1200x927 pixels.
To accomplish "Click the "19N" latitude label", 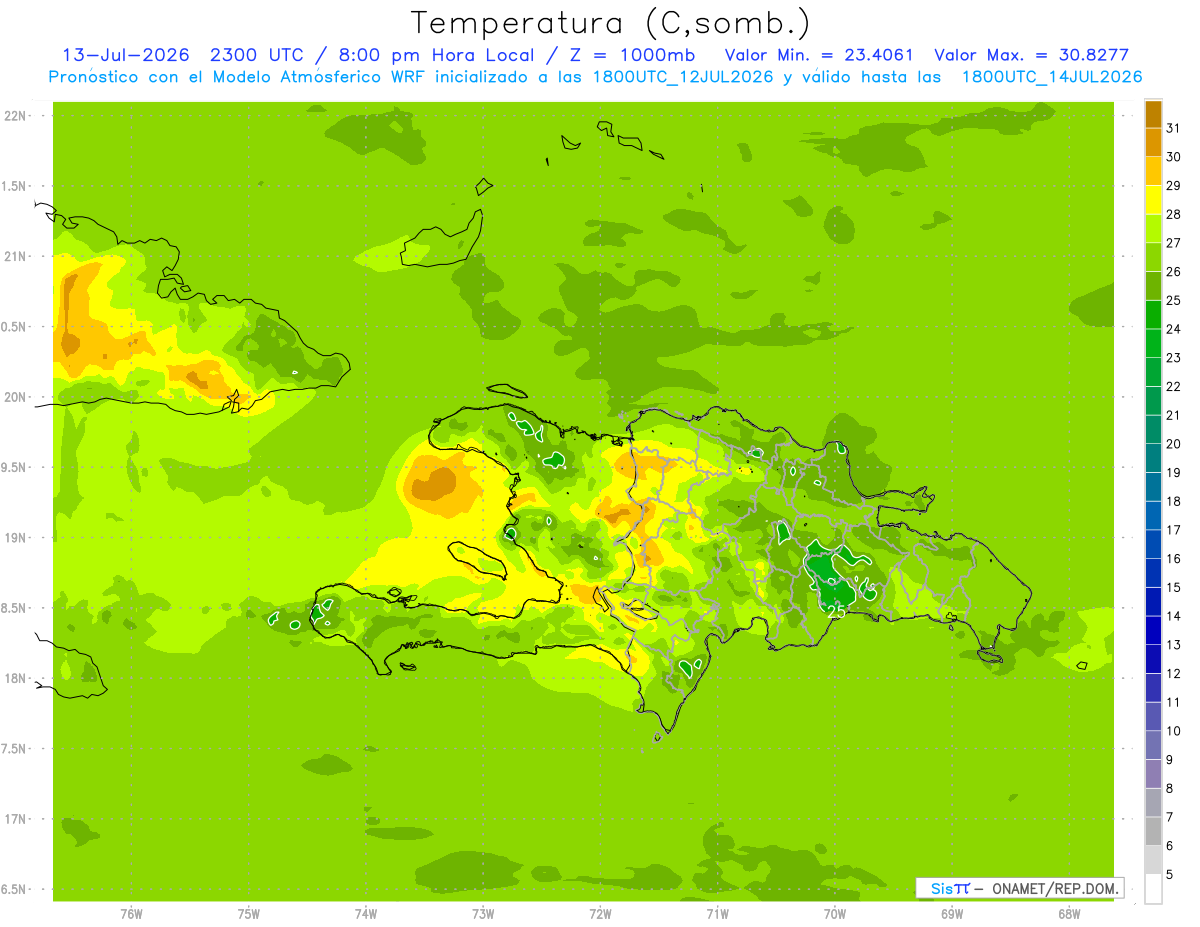I will [x=14, y=538].
